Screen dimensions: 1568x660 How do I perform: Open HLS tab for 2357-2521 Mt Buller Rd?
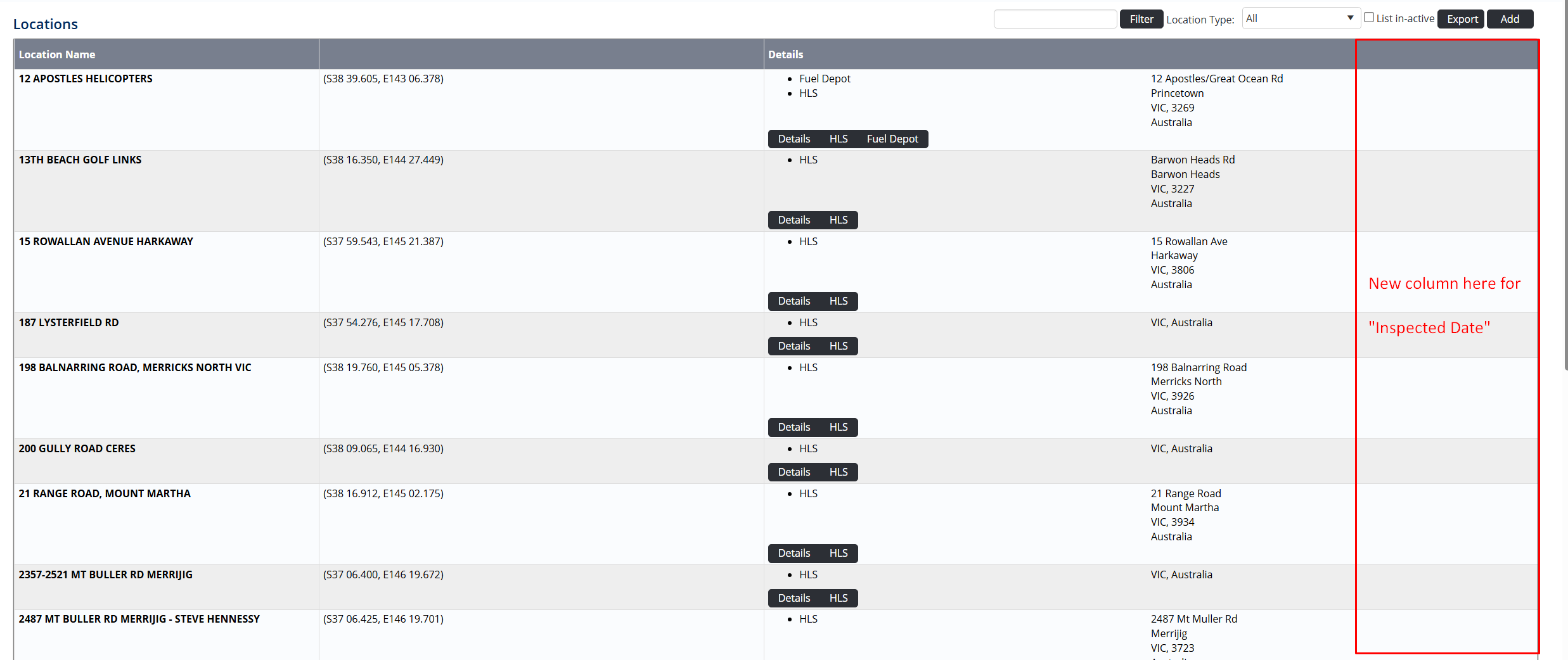(838, 598)
